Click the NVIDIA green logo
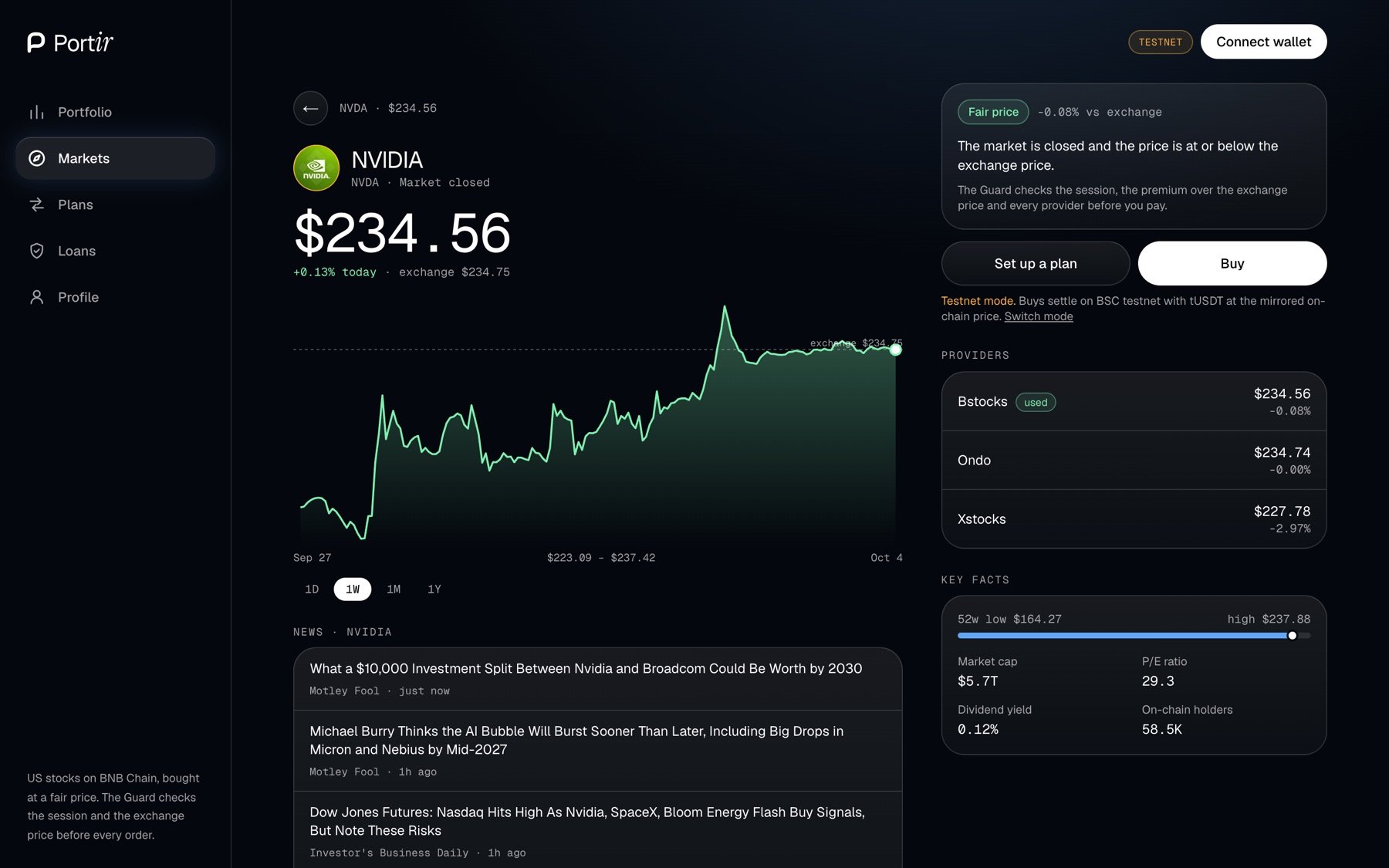The image size is (1389, 868). click(316, 168)
